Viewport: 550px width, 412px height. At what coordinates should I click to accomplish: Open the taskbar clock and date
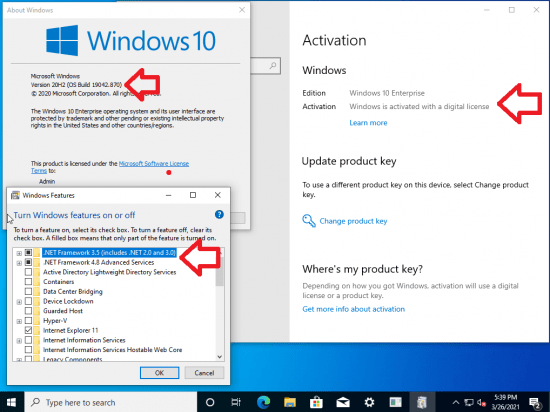tap(505, 402)
